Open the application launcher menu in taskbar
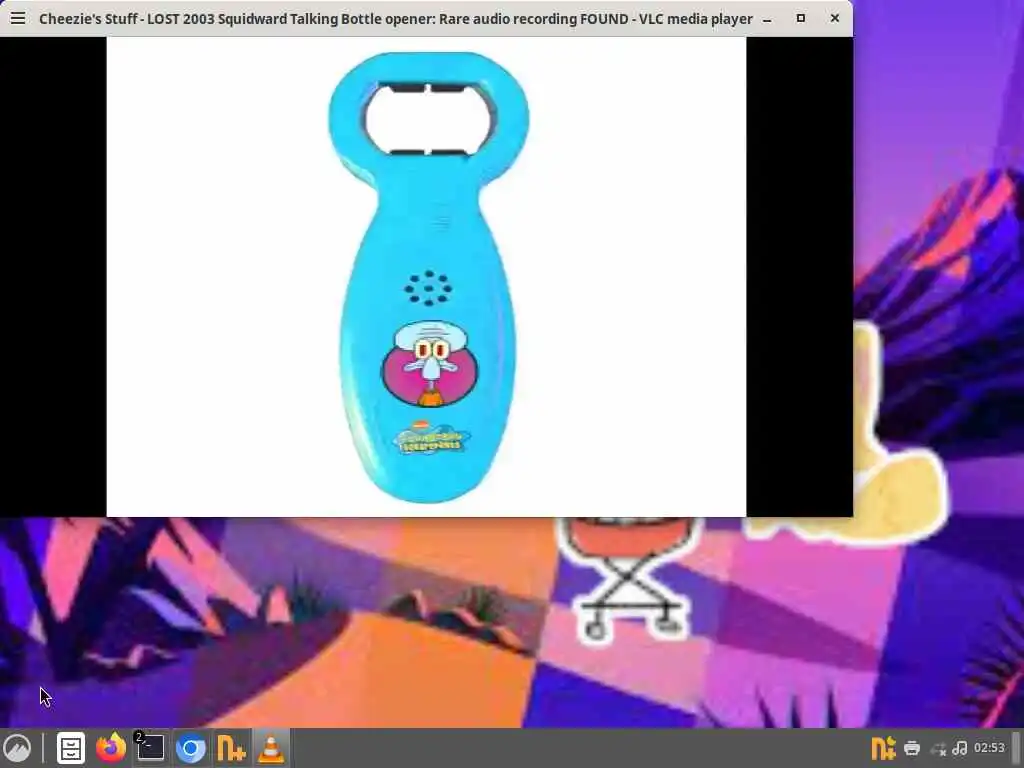Viewport: 1024px width, 768px height. (17, 748)
